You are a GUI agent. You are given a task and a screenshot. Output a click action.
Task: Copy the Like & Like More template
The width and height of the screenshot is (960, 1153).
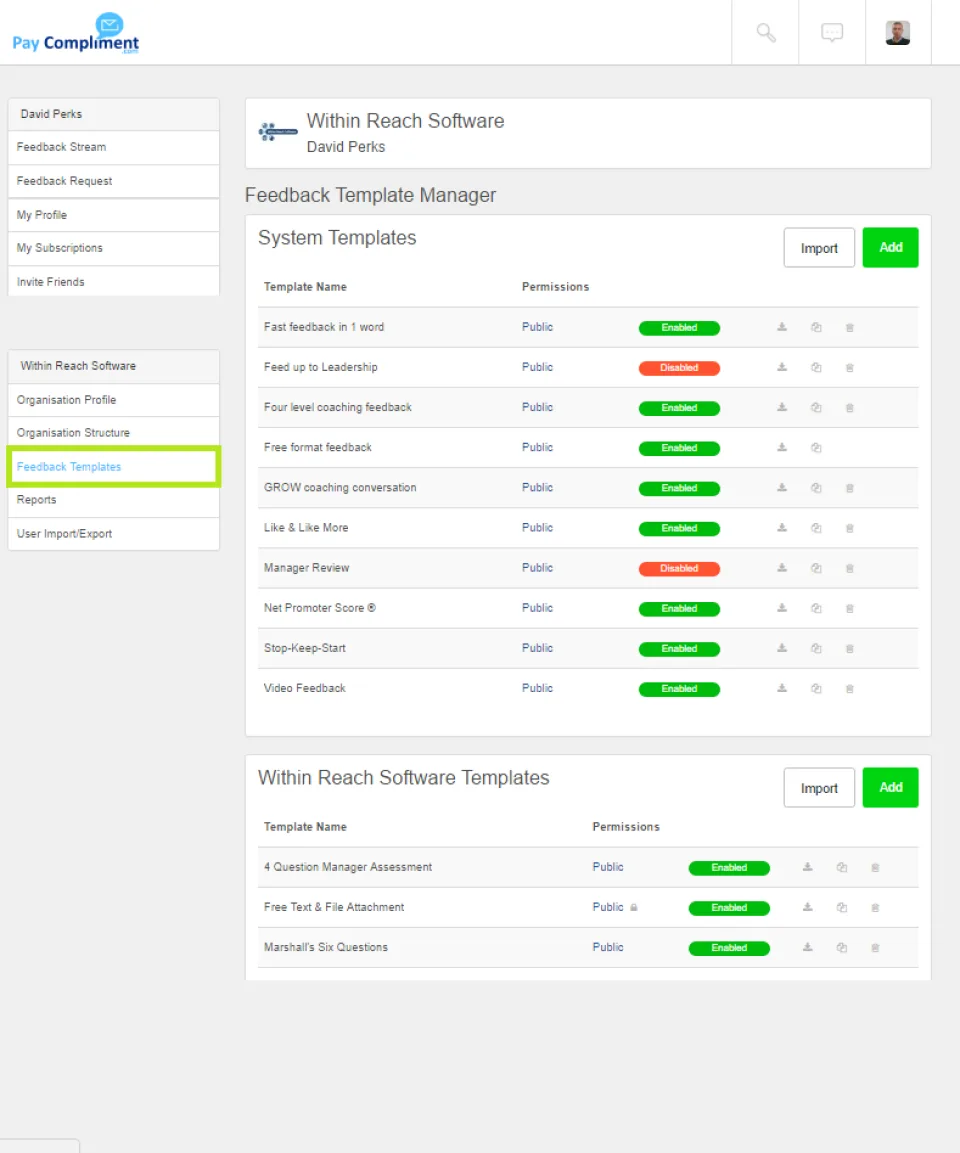(816, 528)
